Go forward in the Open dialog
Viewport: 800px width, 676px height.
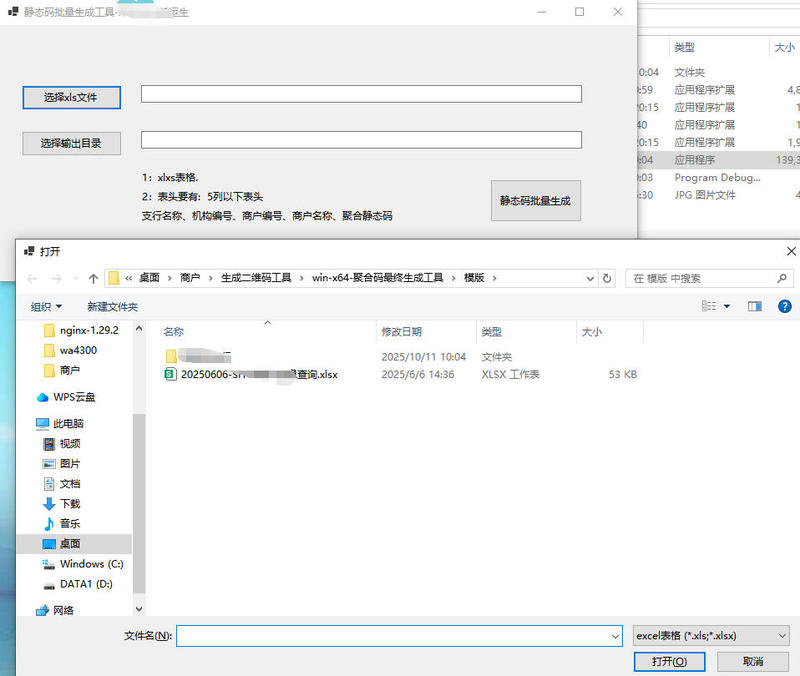click(57, 279)
